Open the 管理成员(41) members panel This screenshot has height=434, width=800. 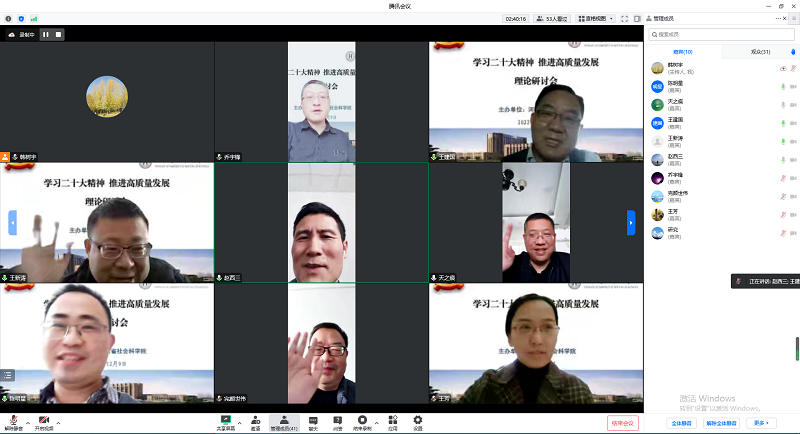click(284, 420)
